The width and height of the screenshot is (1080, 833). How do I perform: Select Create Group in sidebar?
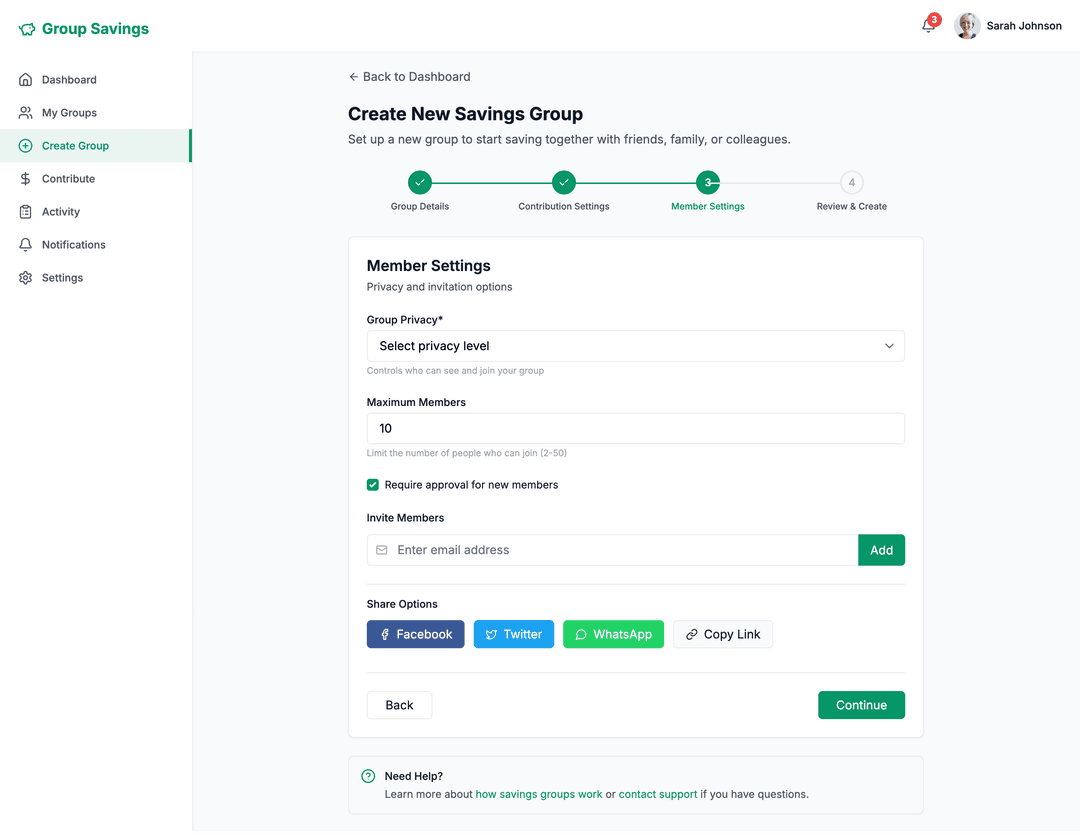coord(75,146)
